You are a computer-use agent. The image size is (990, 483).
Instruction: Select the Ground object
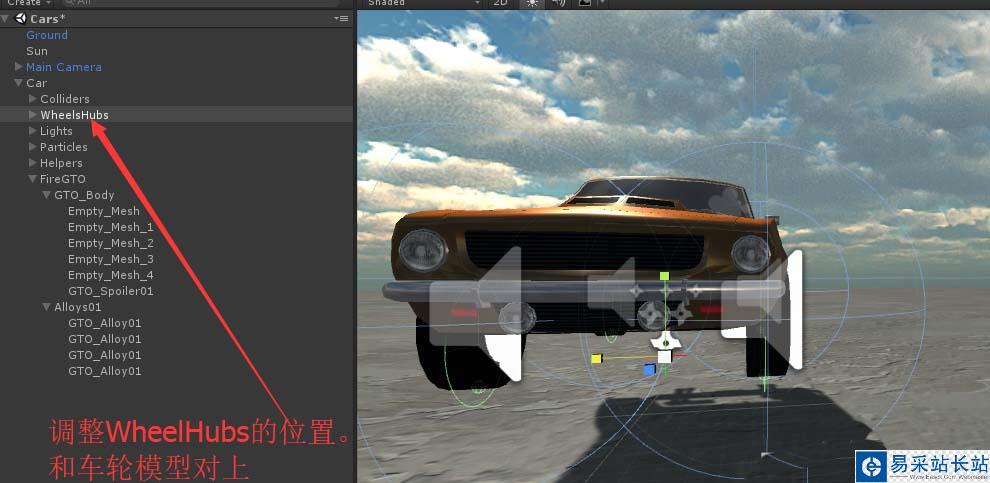coord(47,35)
